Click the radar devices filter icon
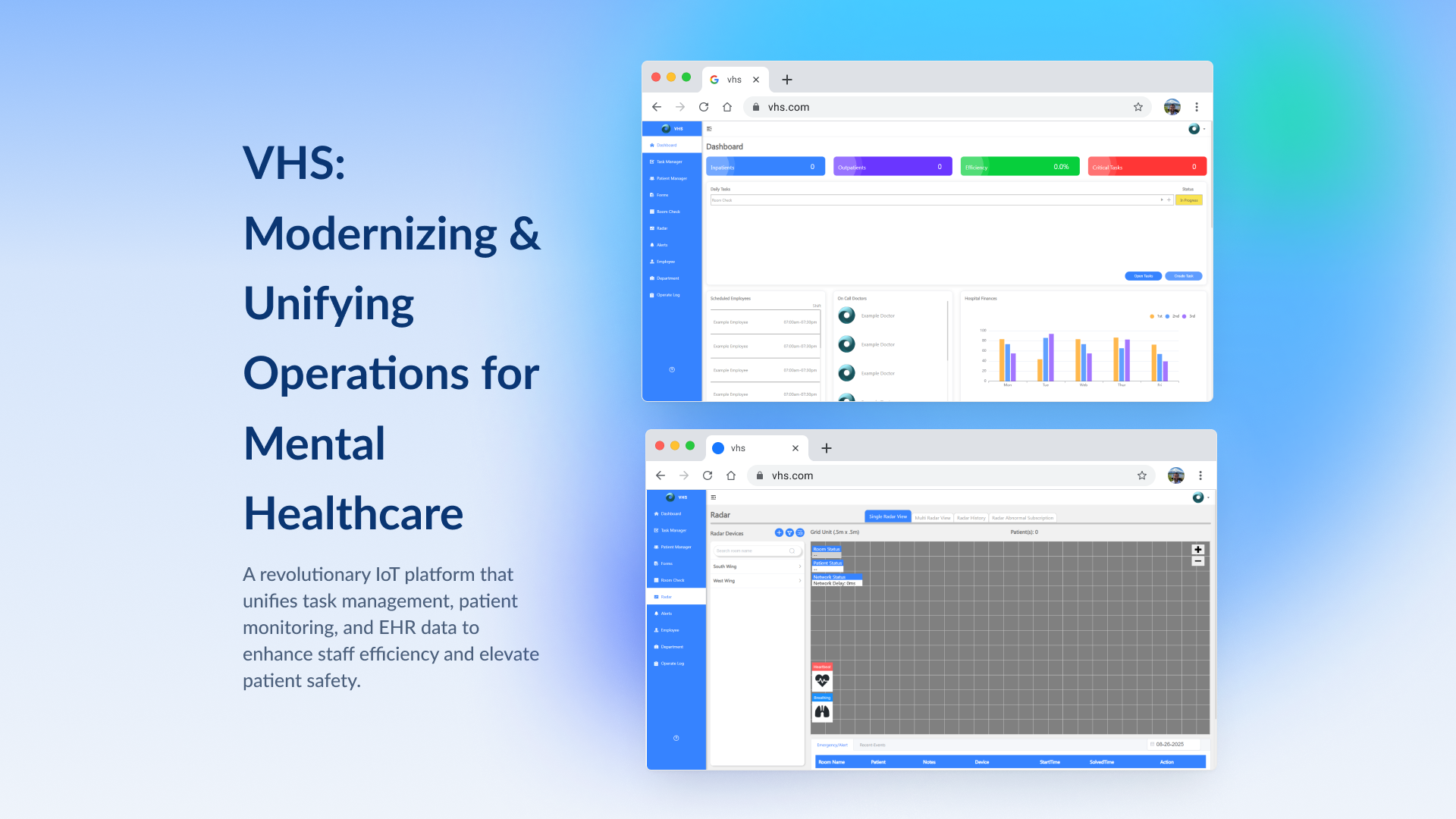Screen dimensions: 1456x819 click(x=789, y=532)
